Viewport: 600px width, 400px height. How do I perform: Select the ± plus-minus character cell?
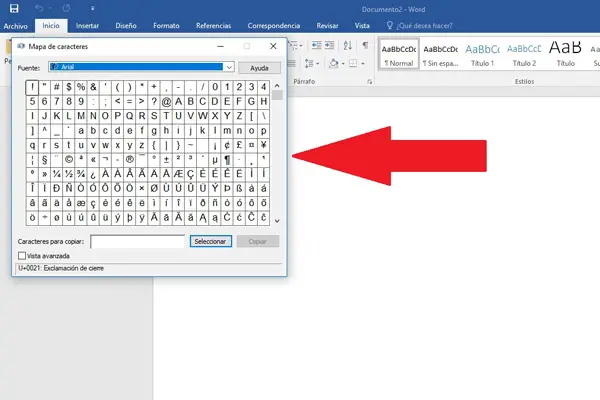166,159
